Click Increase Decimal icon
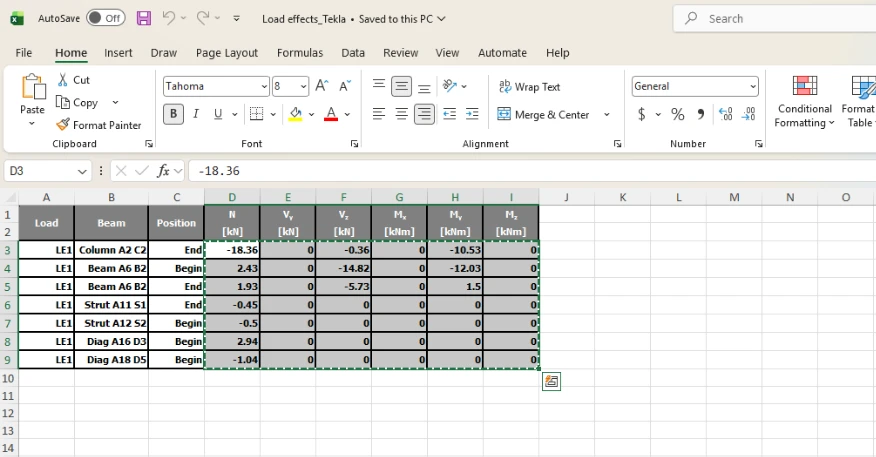The width and height of the screenshot is (876, 457). pyautogui.click(x=726, y=115)
